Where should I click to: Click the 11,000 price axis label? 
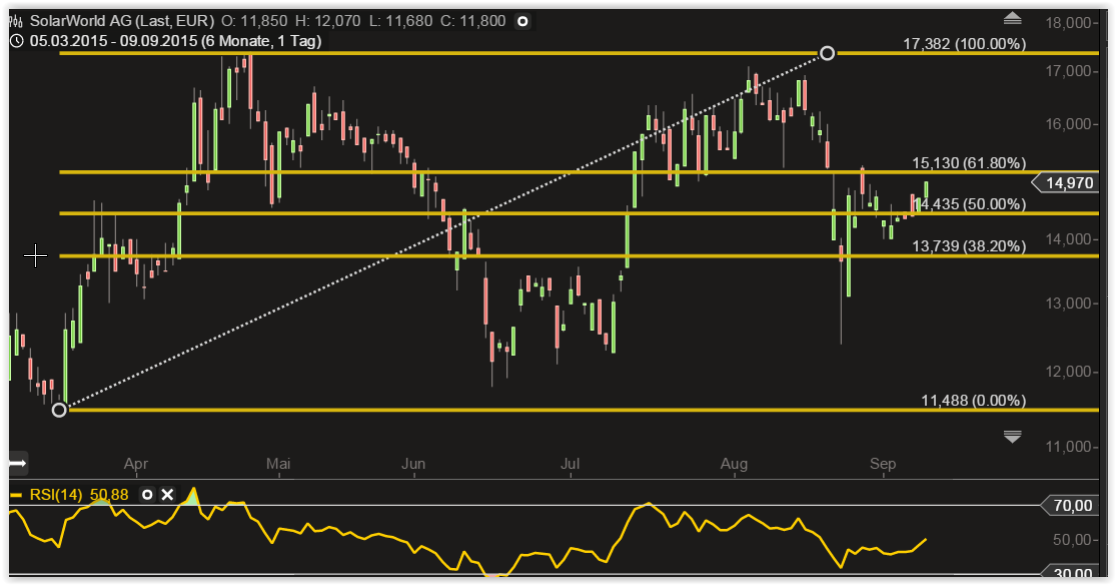[1068, 446]
